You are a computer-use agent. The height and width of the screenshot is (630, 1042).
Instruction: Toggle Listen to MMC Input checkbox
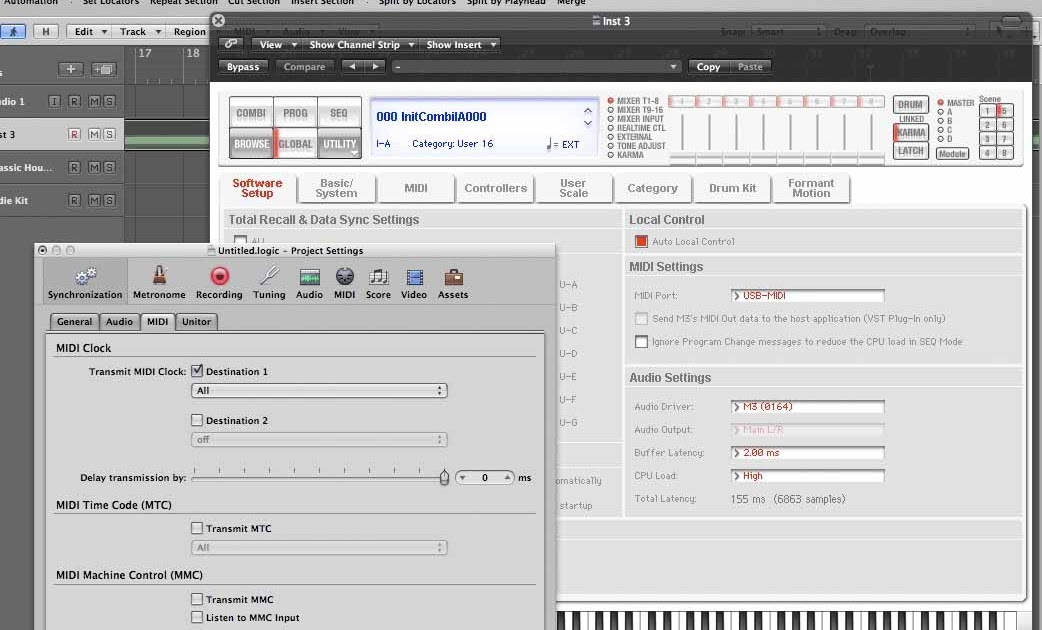(x=197, y=617)
